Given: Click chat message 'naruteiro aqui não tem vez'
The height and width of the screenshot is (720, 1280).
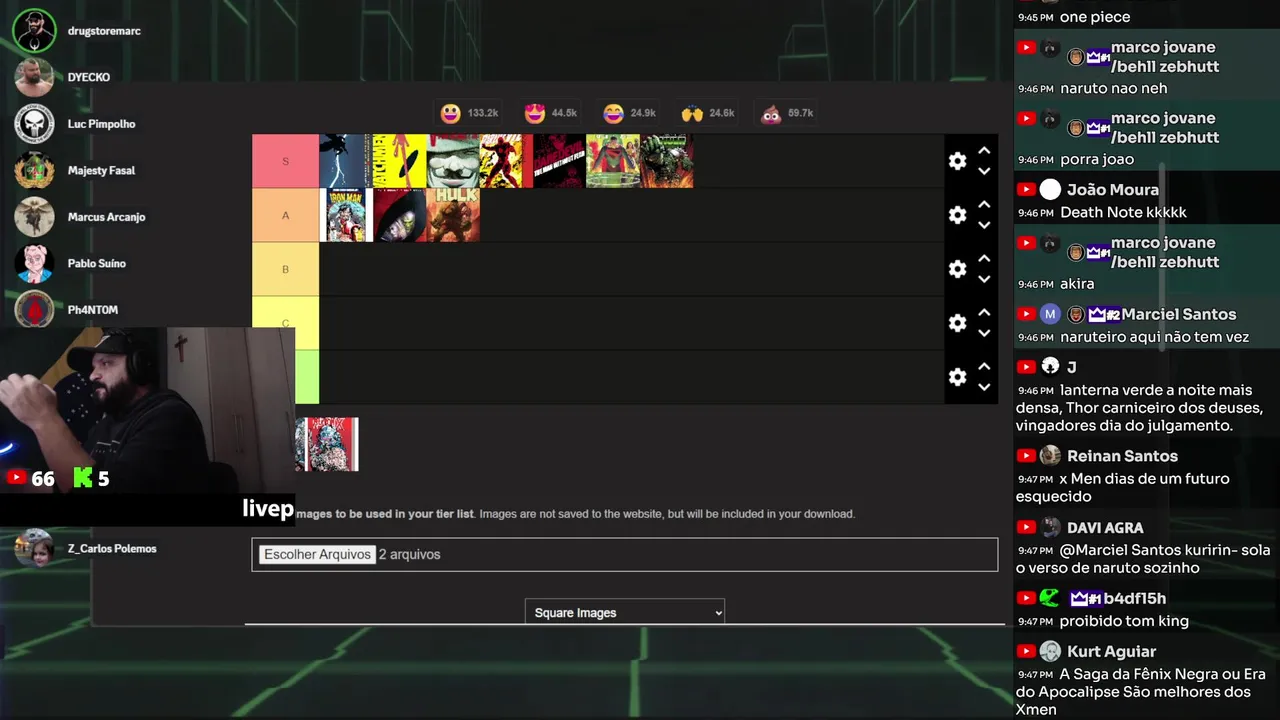Looking at the screenshot, I should coord(1154,337).
